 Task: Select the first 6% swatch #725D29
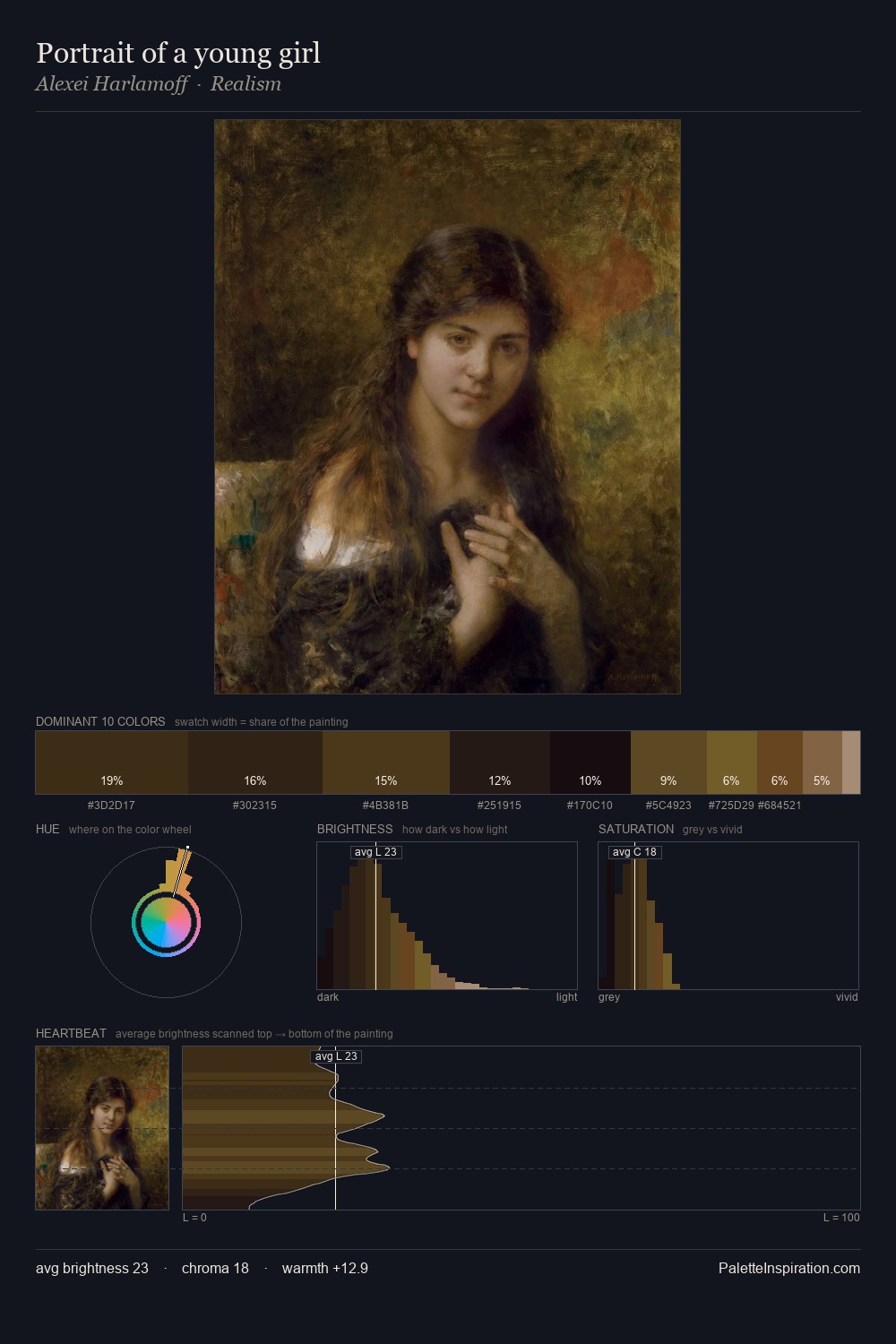click(732, 762)
